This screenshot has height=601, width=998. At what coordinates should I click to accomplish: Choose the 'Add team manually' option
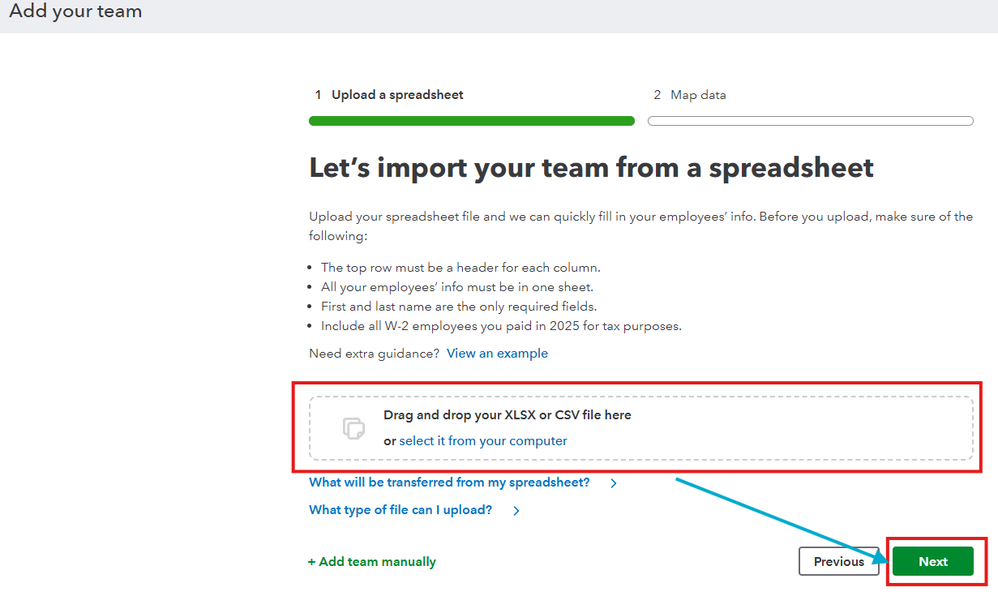[377, 562]
